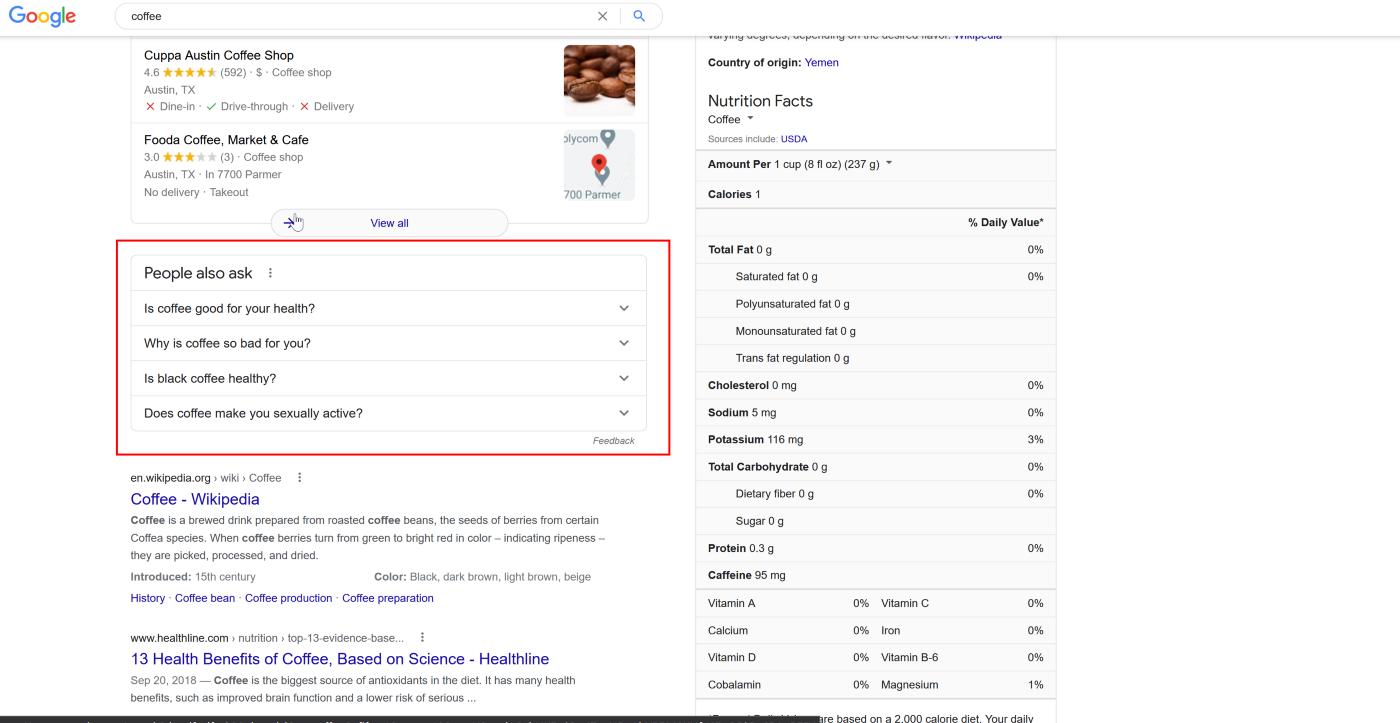Viewport: 1400px width, 723px height.
Task: Open the People also ask options menu
Action: pyautogui.click(x=269, y=272)
